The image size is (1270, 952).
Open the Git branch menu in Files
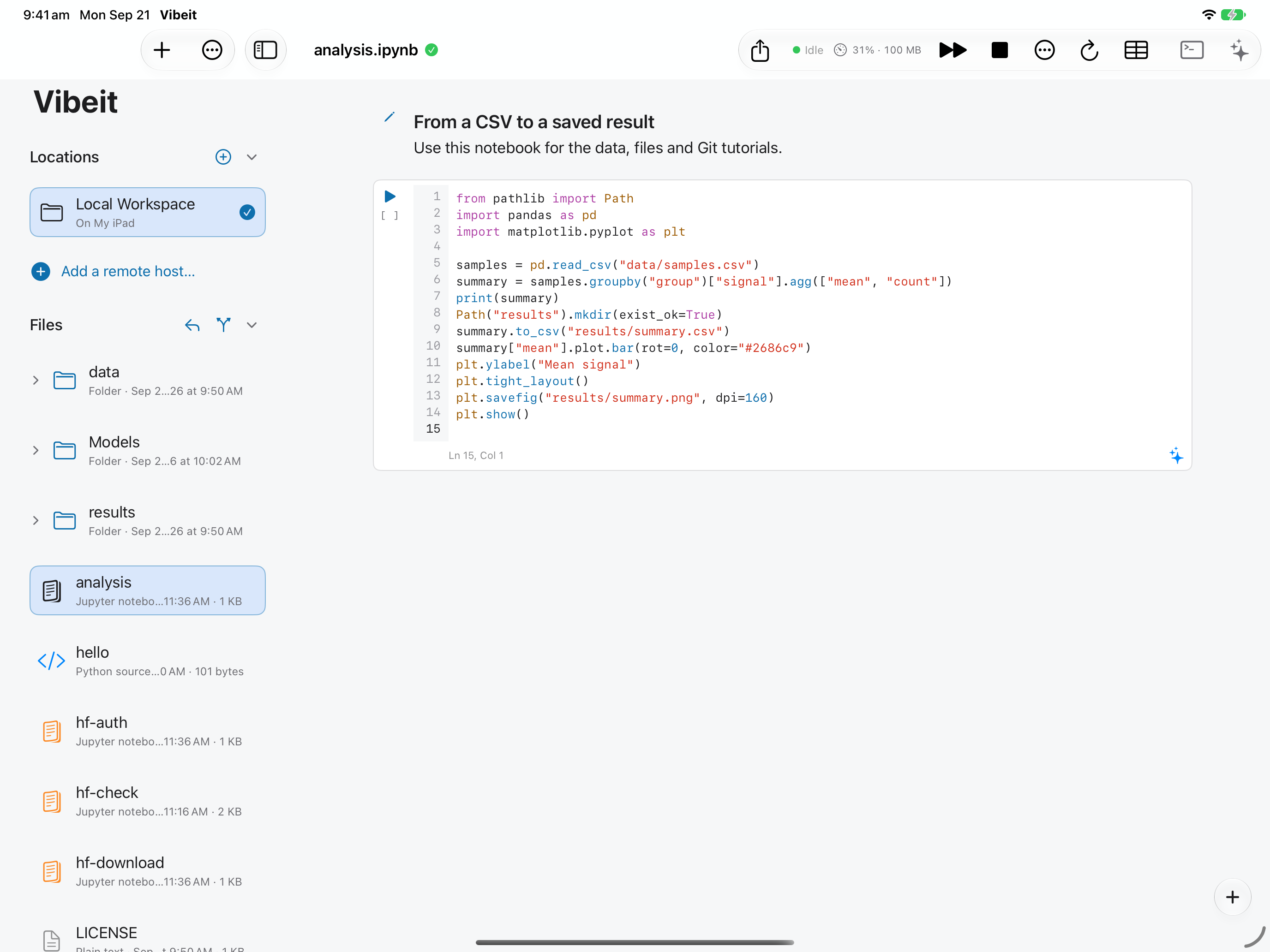223,325
